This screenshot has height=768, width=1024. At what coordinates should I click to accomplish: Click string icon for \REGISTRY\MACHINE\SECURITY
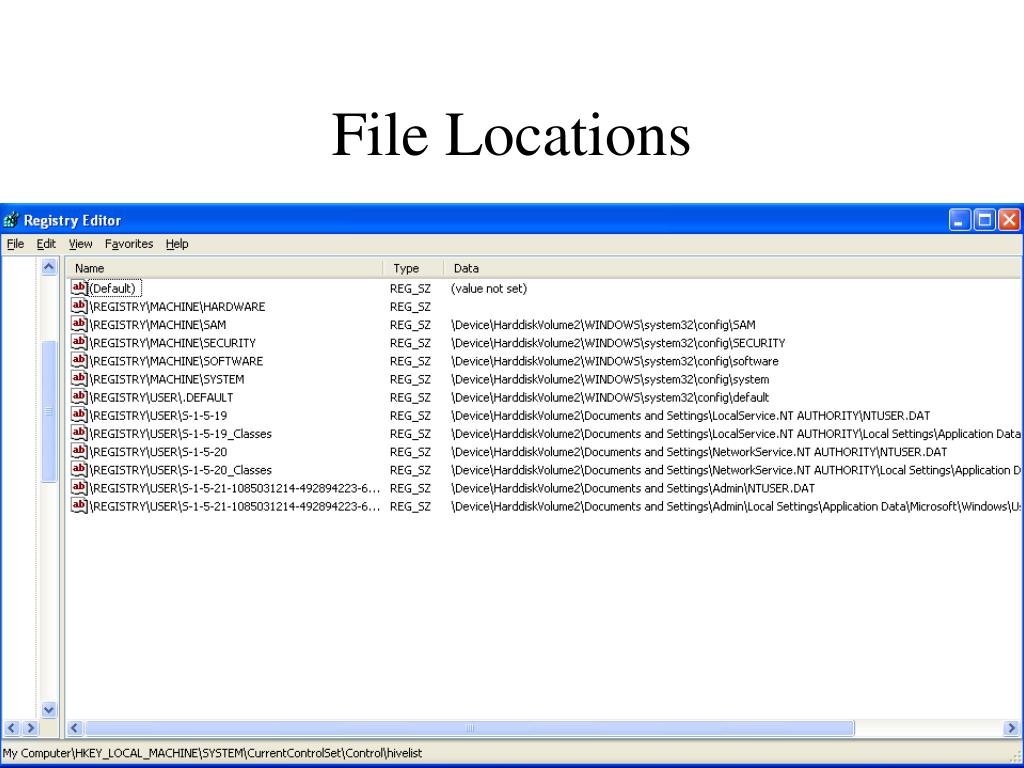coord(79,343)
